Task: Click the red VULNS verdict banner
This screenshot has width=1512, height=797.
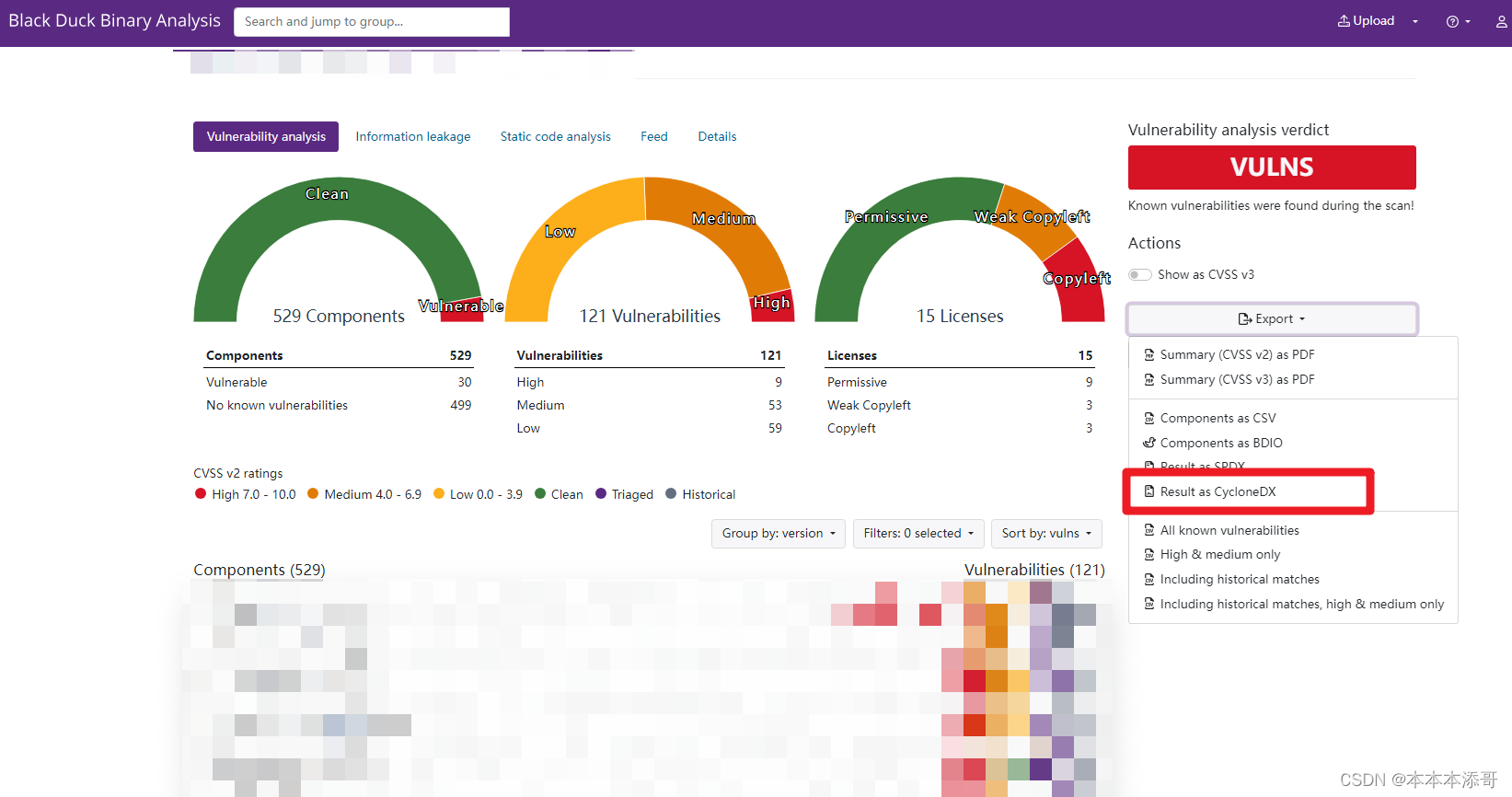Action: point(1272,167)
